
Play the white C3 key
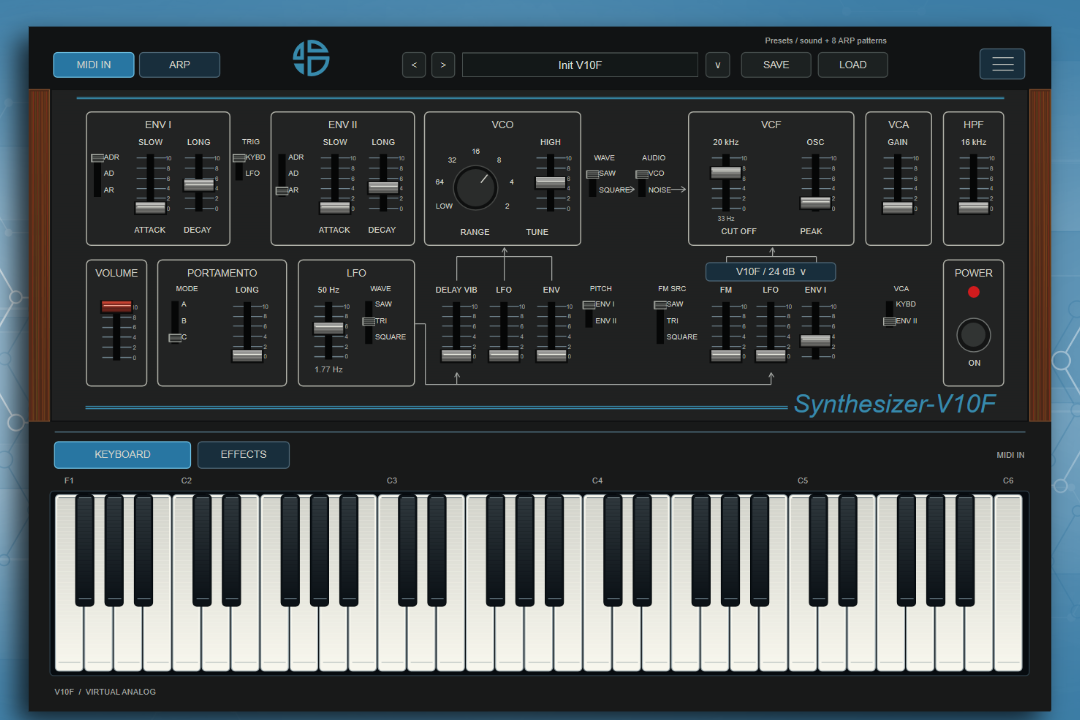[x=392, y=637]
